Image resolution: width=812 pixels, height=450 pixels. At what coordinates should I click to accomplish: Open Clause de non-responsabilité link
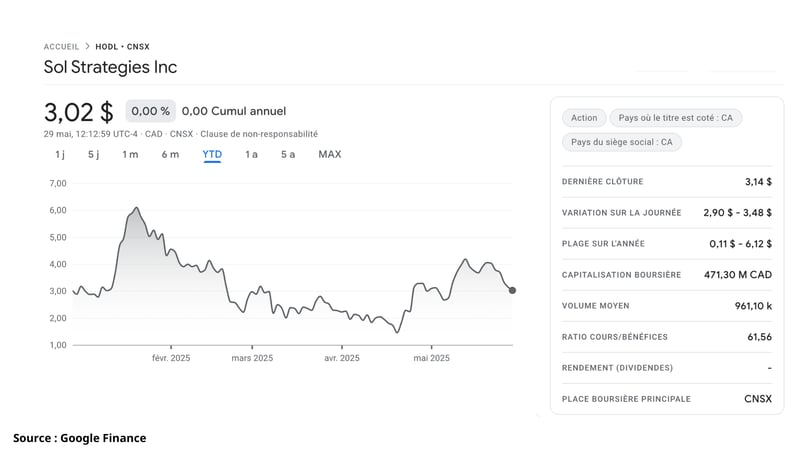[x=259, y=134]
